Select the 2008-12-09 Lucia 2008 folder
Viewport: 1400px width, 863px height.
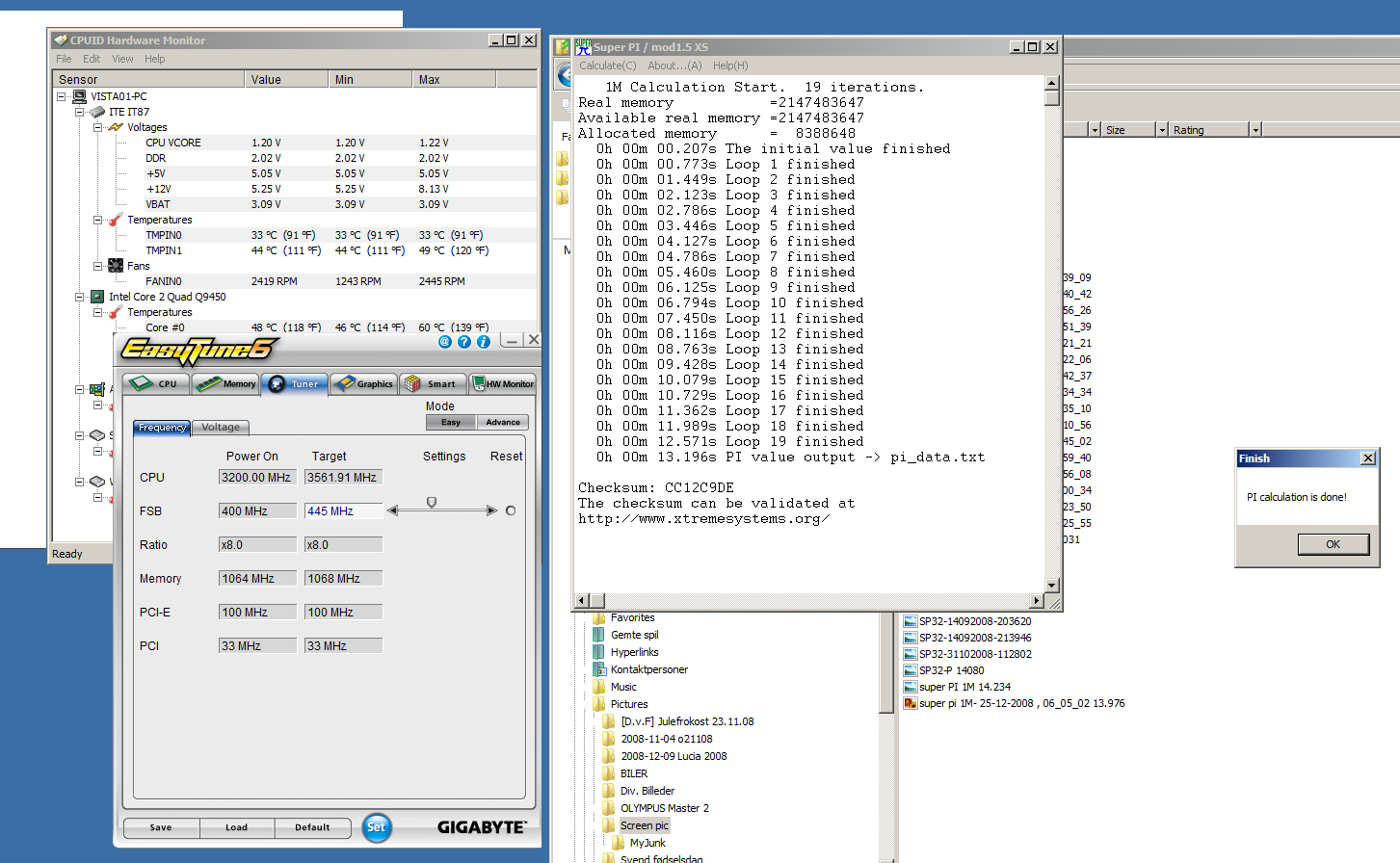pyautogui.click(x=674, y=756)
